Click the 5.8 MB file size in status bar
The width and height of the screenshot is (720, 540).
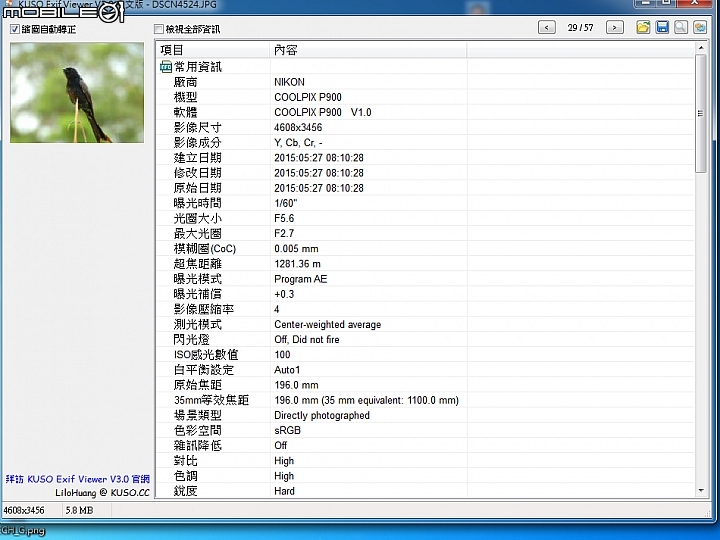point(79,510)
